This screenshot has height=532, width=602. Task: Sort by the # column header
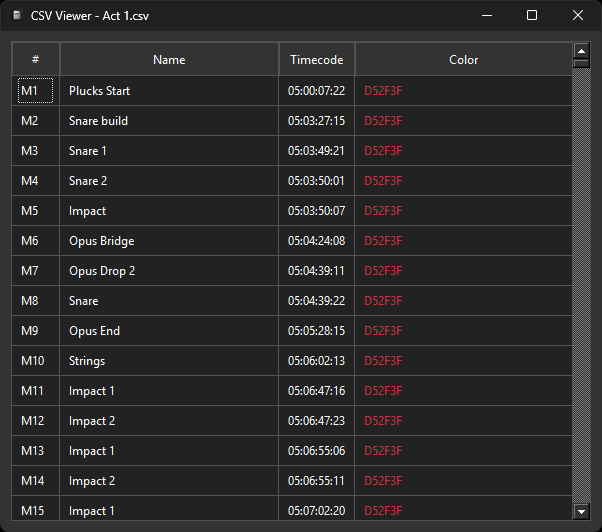point(36,59)
